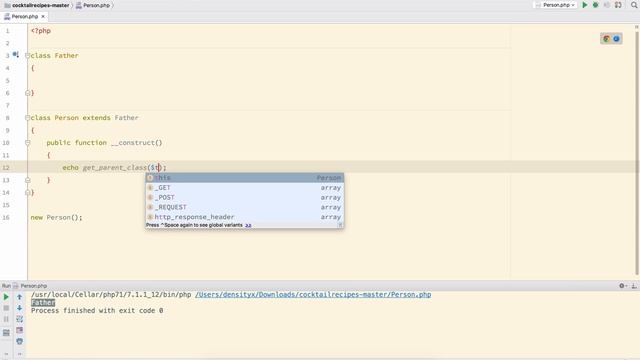This screenshot has height=360, width=640.
Task: Open the Person.php run configuration dropdown
Action: (x=555, y=5)
